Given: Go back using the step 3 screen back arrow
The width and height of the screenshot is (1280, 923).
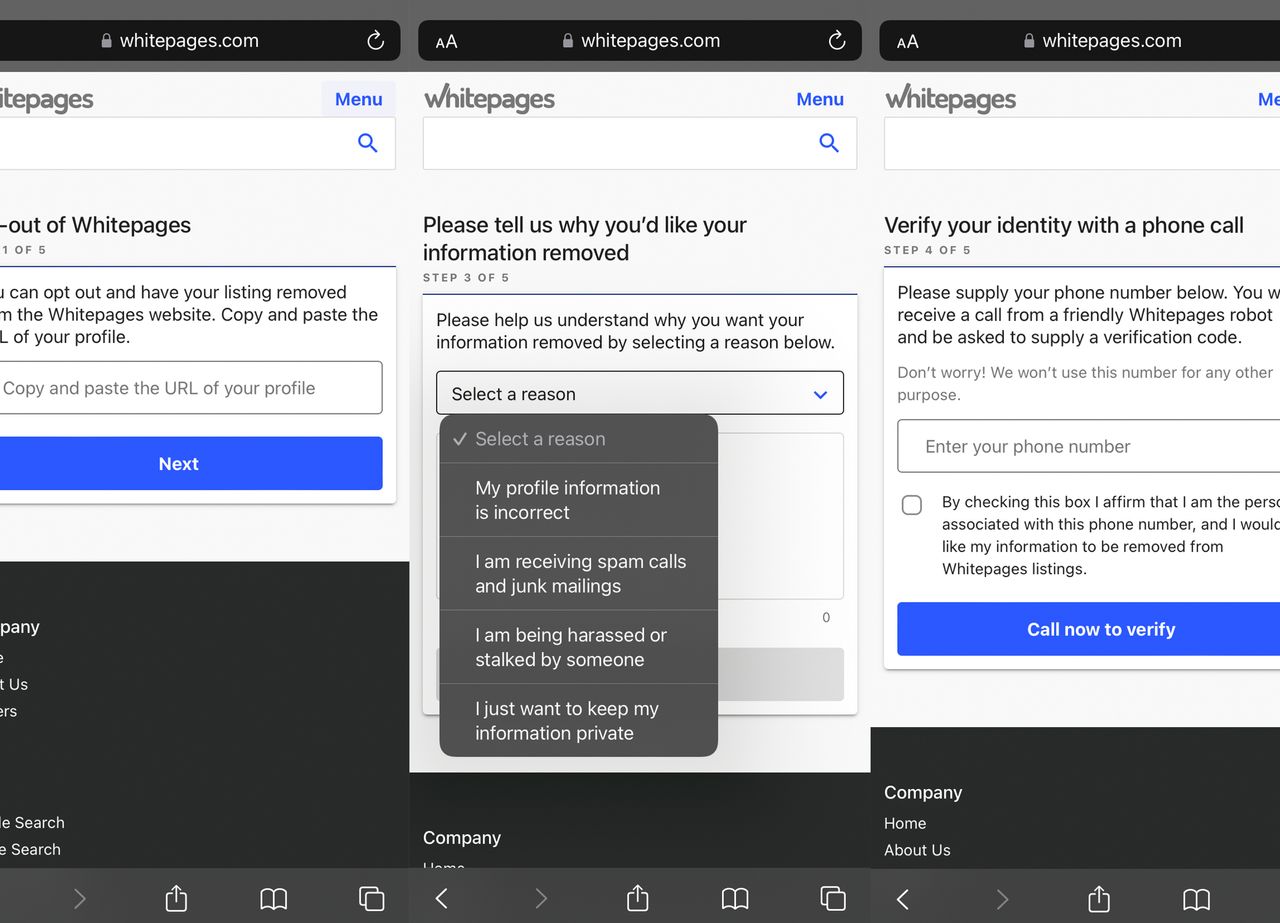Looking at the screenshot, I should [442, 899].
